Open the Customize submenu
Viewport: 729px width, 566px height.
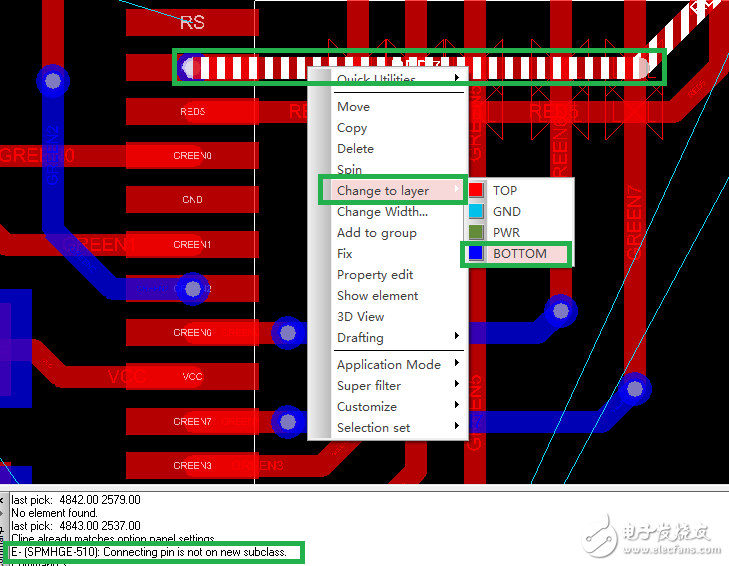pyautogui.click(x=398, y=406)
